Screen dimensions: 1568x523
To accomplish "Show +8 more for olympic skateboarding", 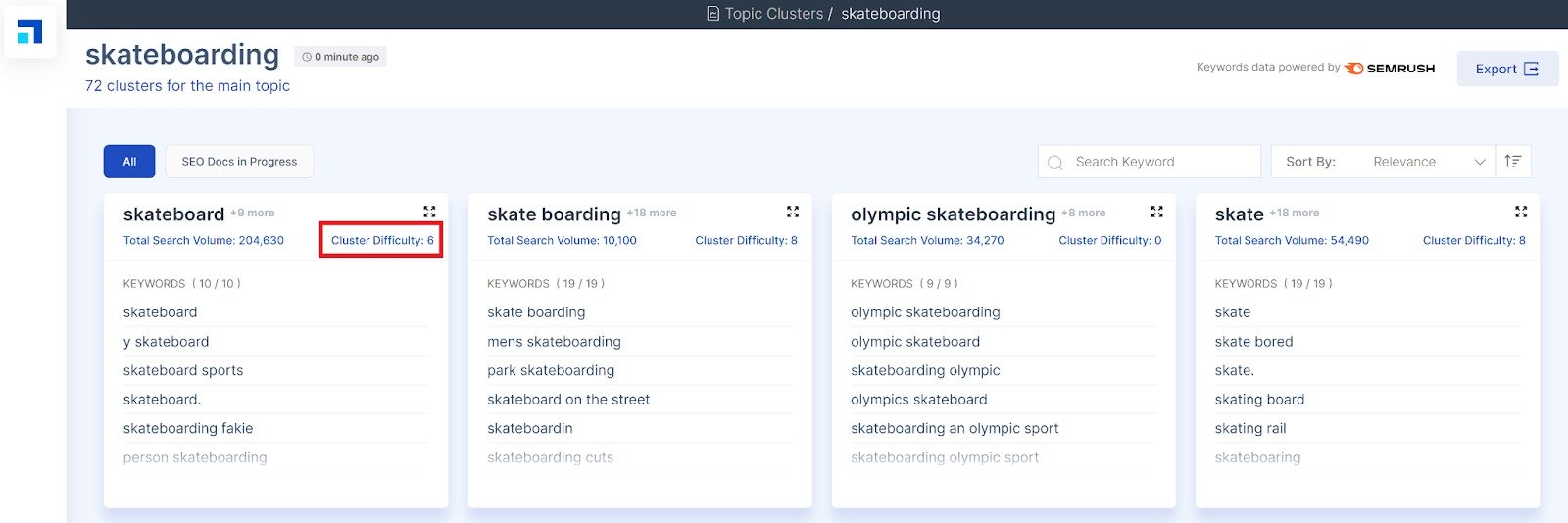I will click(1083, 213).
